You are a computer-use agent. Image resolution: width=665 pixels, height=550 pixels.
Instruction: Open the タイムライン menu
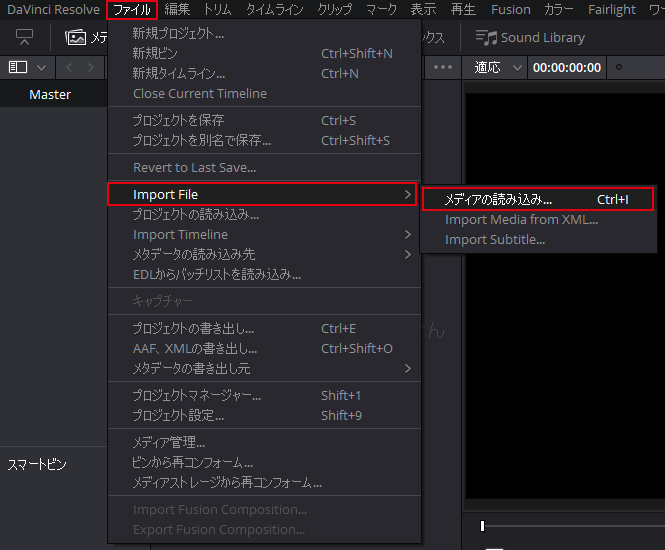(275, 9)
